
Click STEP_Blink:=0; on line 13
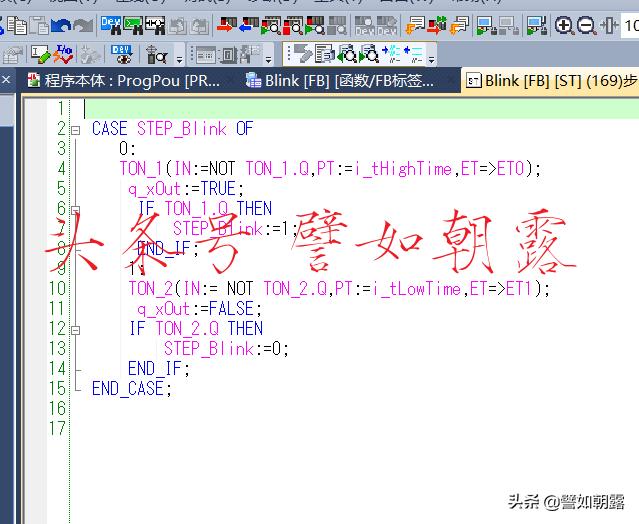[x=226, y=348]
